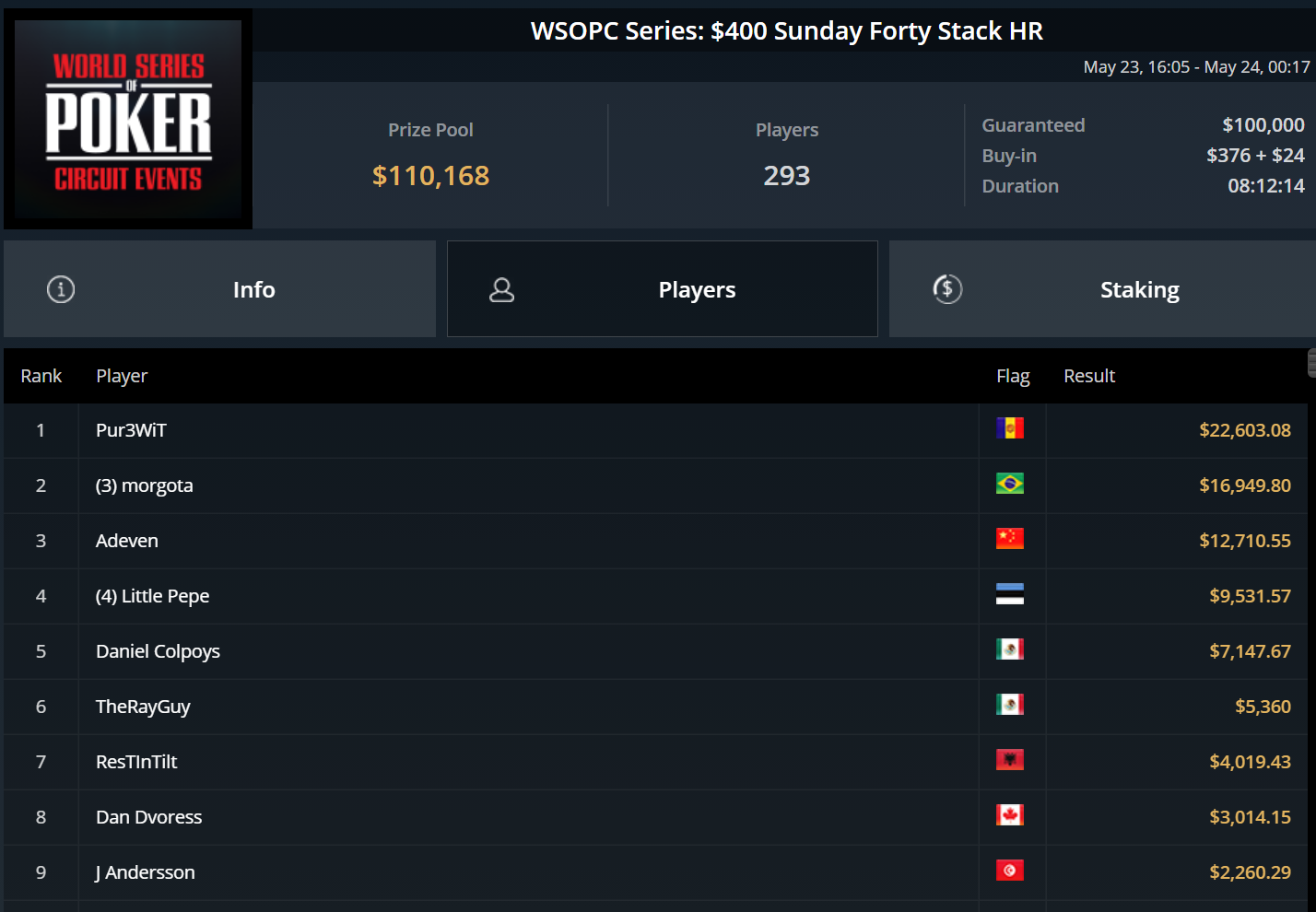Click the Info circle icon
The width and height of the screenshot is (1316, 912).
click(61, 289)
